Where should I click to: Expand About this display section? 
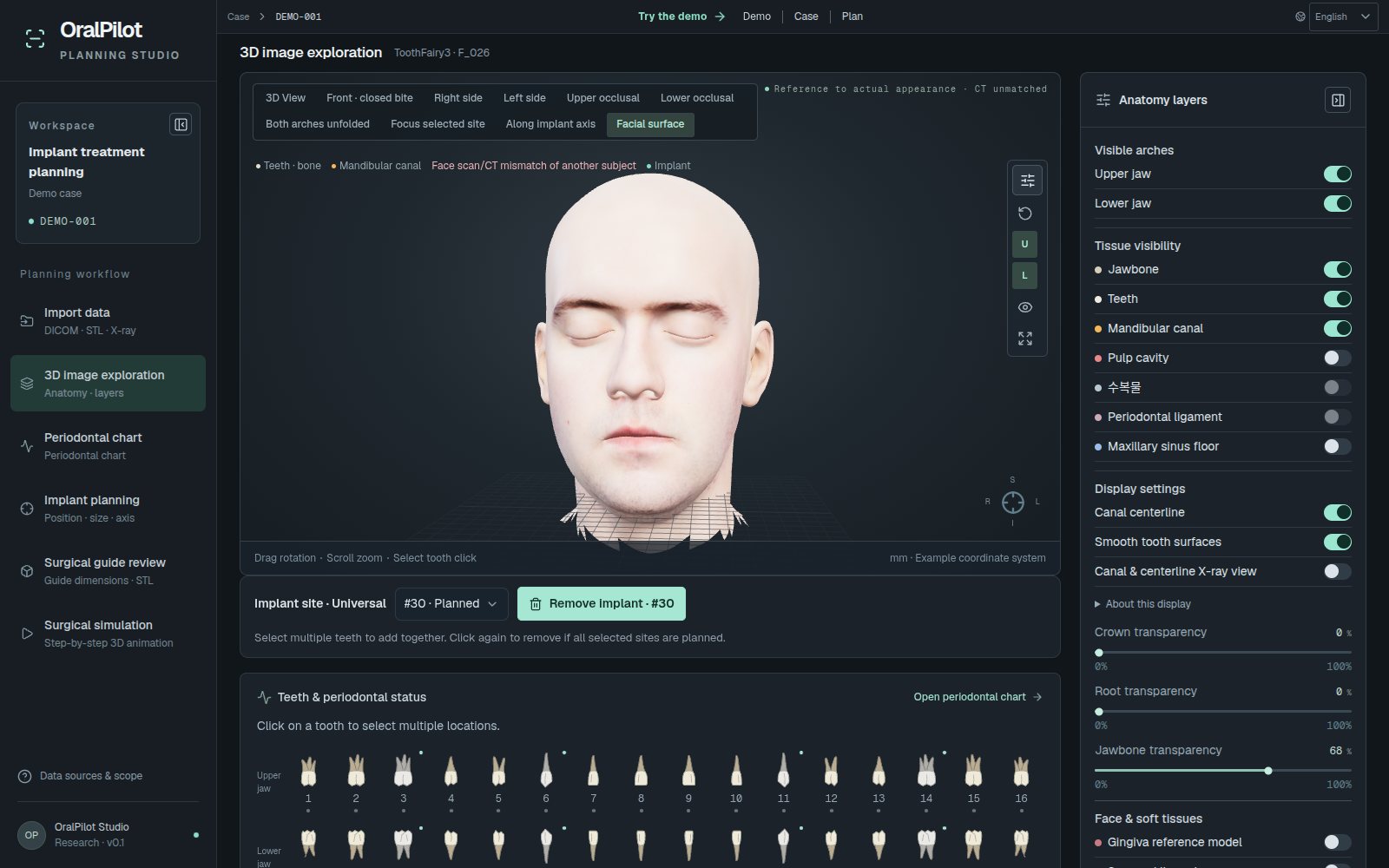click(x=1143, y=604)
